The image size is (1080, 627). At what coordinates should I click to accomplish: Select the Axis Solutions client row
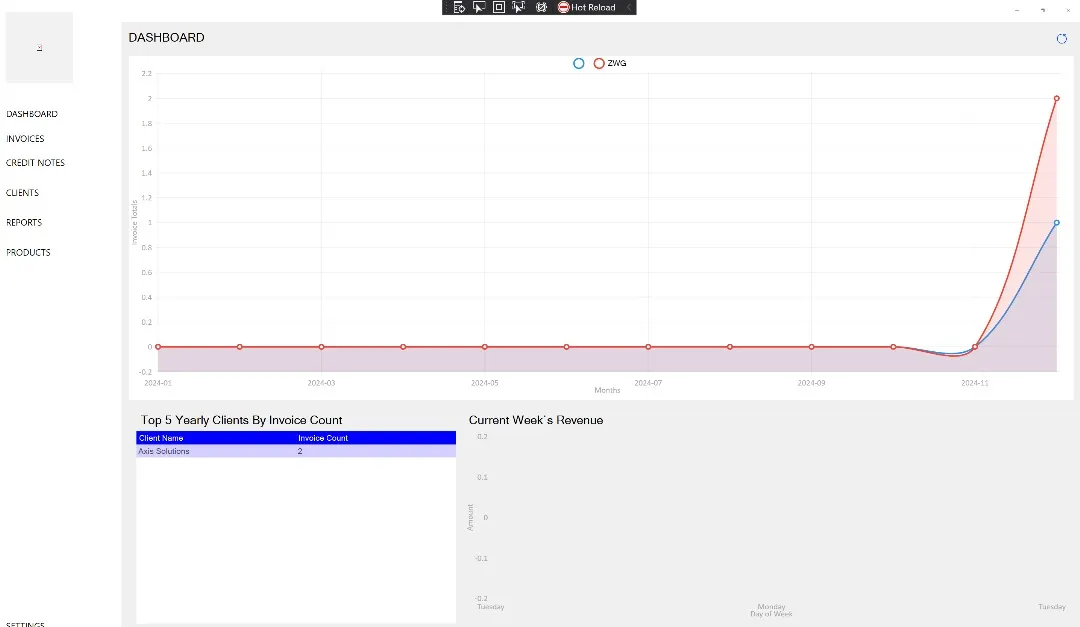pyautogui.click(x=296, y=451)
